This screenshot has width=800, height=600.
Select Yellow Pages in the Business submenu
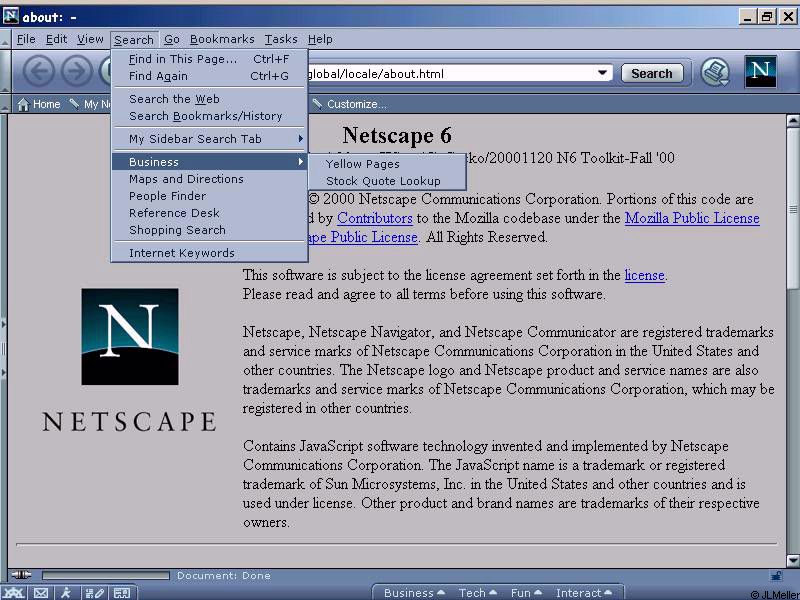[387, 164]
